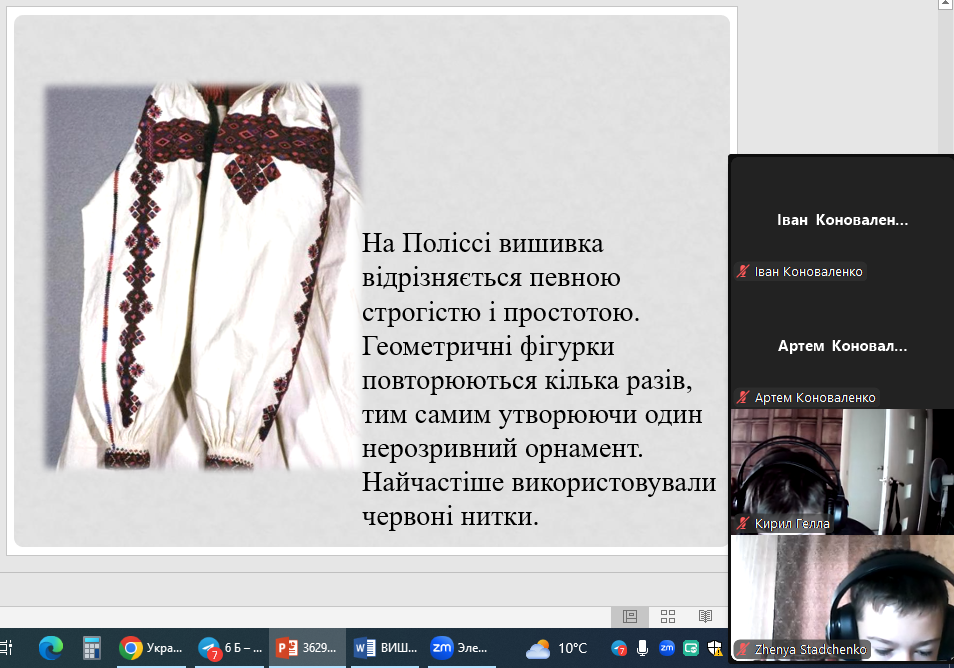Open the Calculator app in the taskbar
954x668 pixels.
tap(91, 648)
